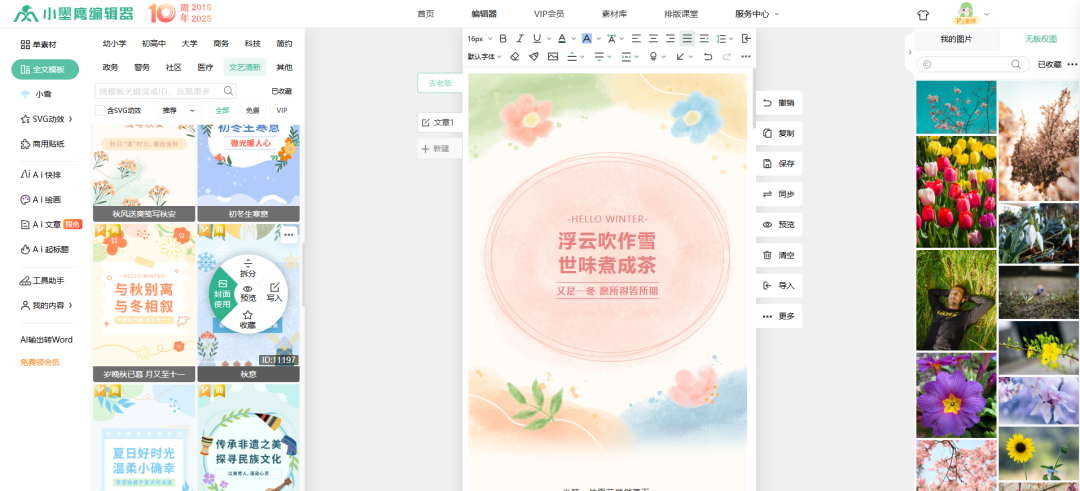
Task: Open the A i 绘画 sidebar item
Action: [x=41, y=200]
